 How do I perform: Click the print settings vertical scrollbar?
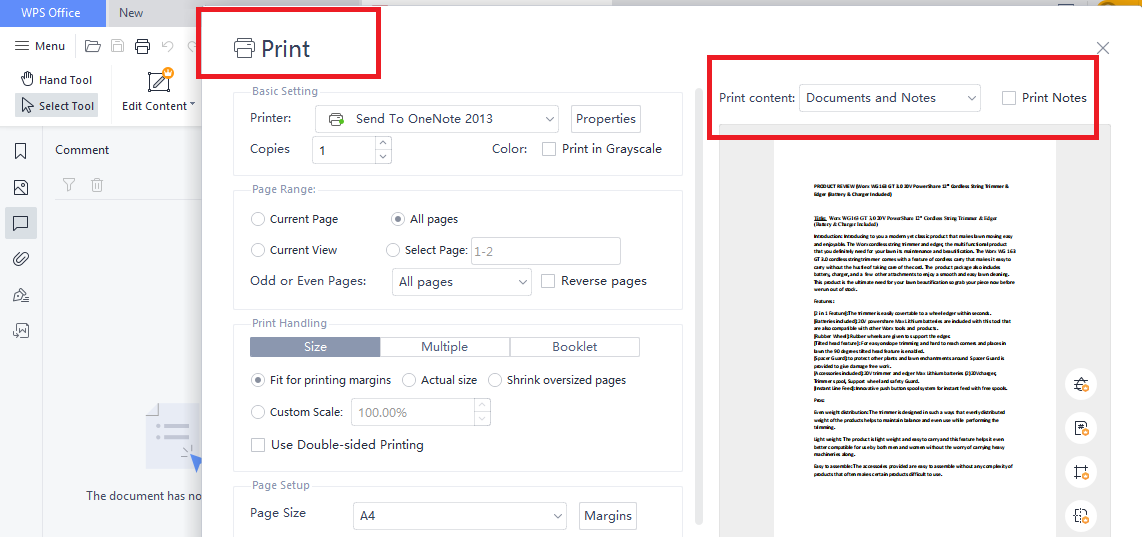click(x=699, y=306)
